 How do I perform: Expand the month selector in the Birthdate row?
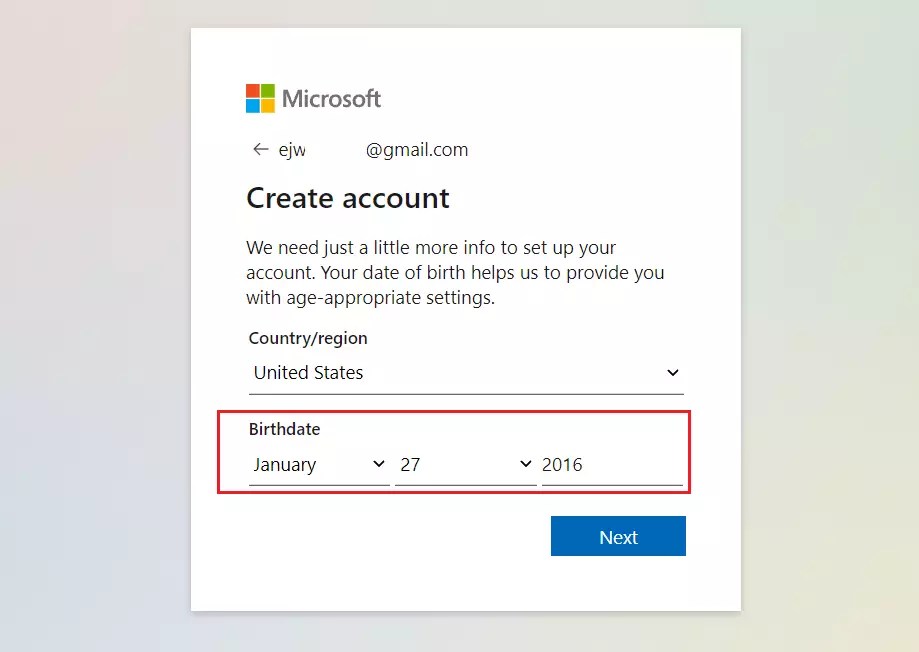click(x=318, y=463)
